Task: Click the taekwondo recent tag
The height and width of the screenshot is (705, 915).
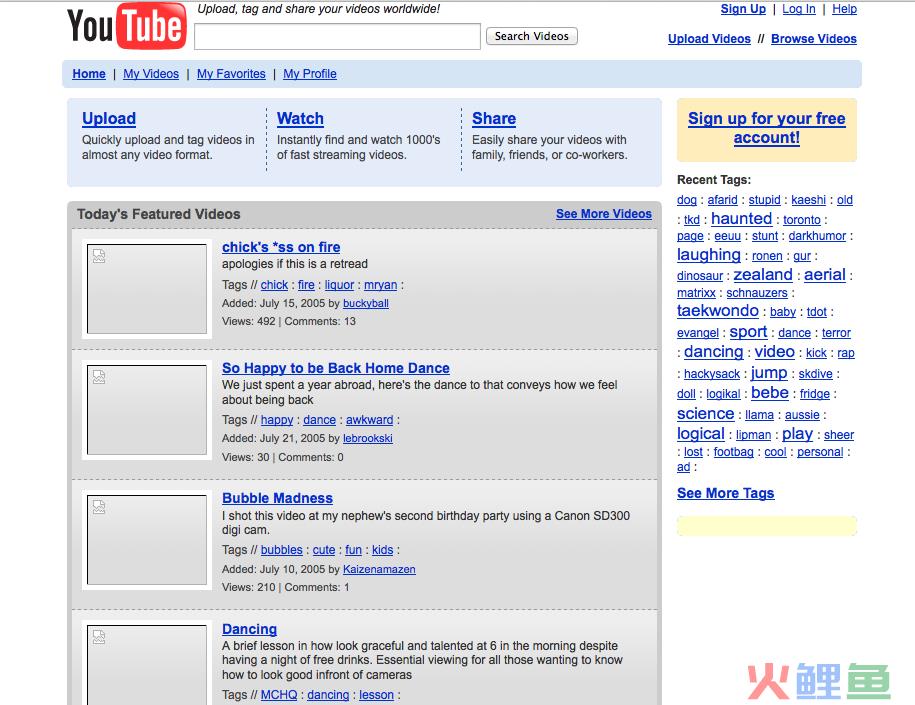Action: point(718,310)
